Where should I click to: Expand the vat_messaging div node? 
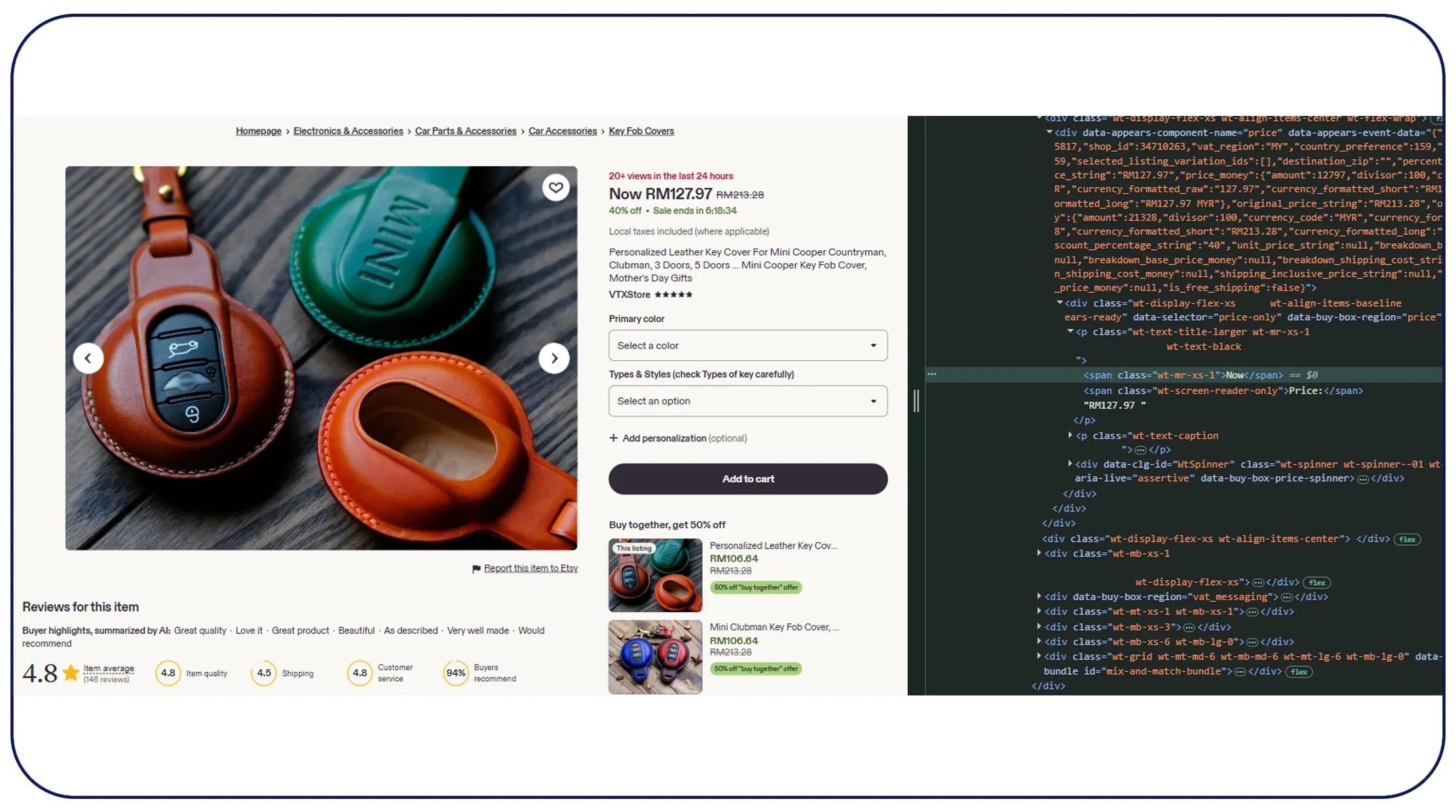1039,596
